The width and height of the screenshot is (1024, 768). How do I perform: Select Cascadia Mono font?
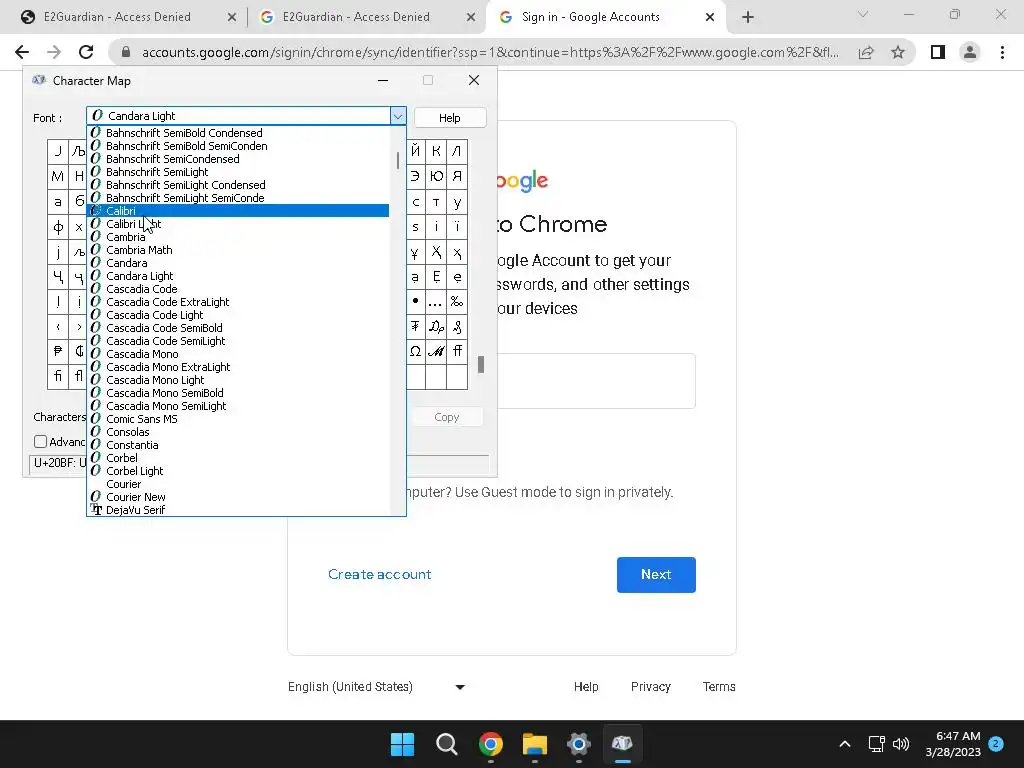[x=238, y=354]
